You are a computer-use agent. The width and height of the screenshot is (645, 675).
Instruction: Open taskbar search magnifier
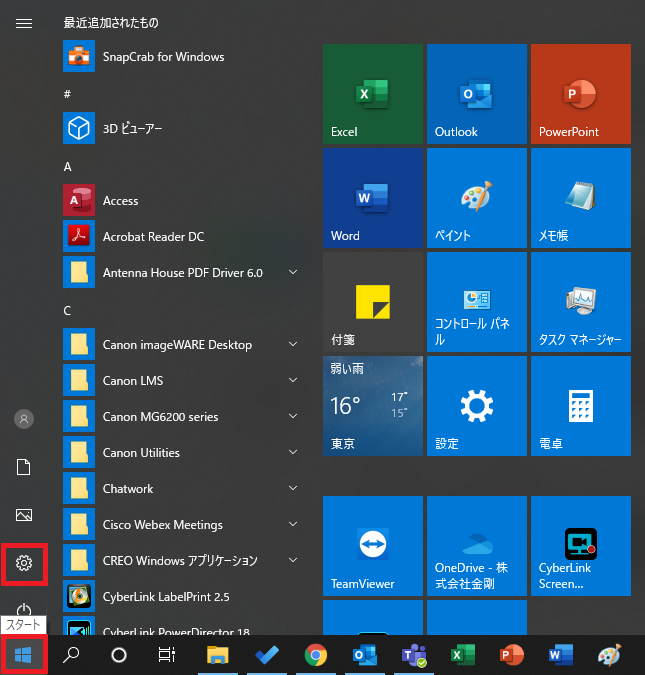coord(71,655)
